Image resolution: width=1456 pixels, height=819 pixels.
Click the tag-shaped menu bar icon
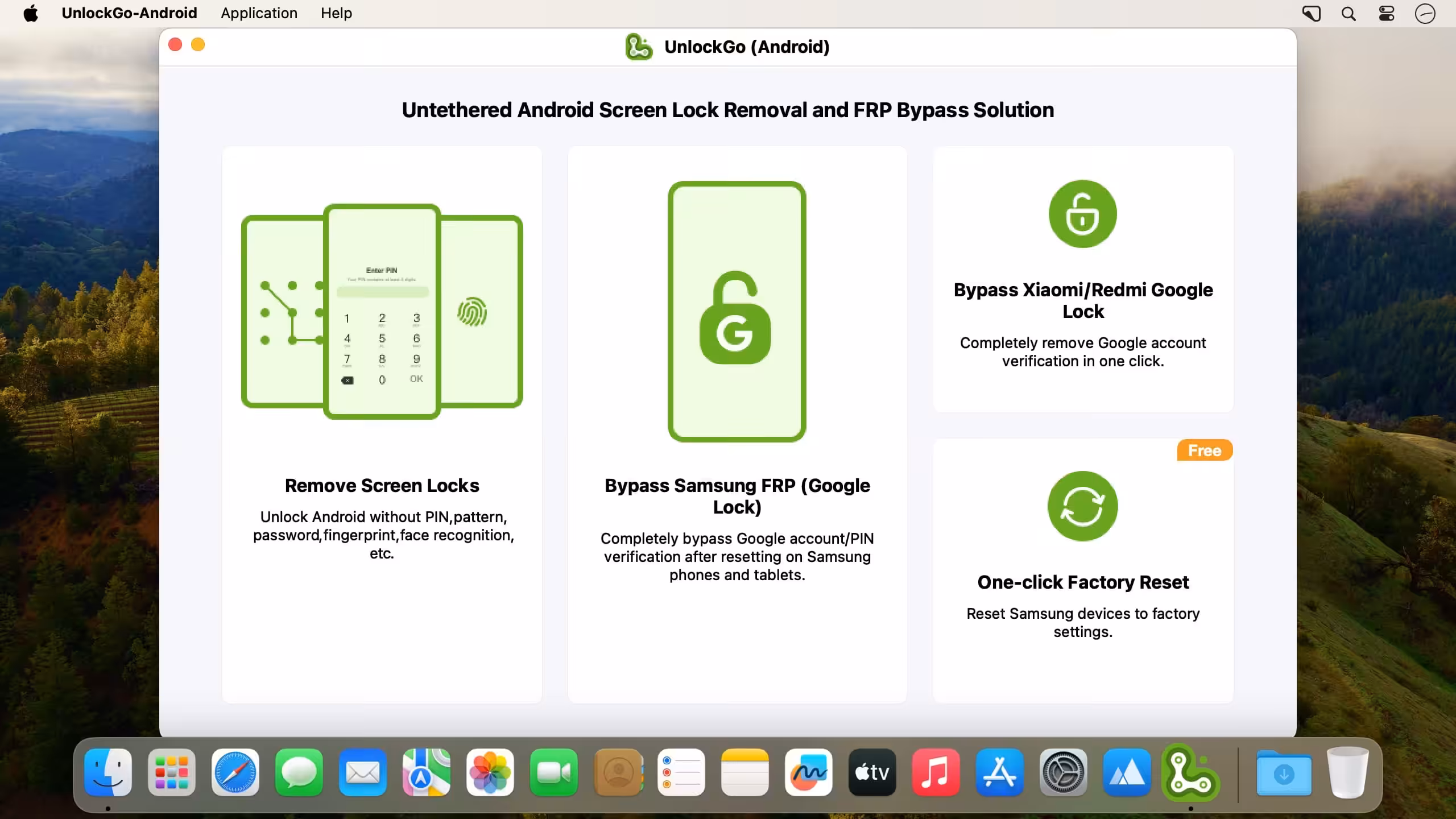[1311, 14]
